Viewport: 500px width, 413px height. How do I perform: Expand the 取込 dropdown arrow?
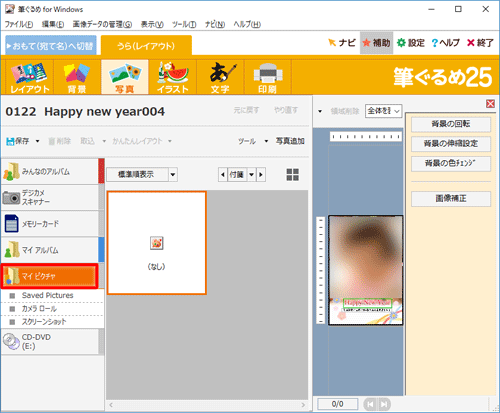[x=104, y=141]
